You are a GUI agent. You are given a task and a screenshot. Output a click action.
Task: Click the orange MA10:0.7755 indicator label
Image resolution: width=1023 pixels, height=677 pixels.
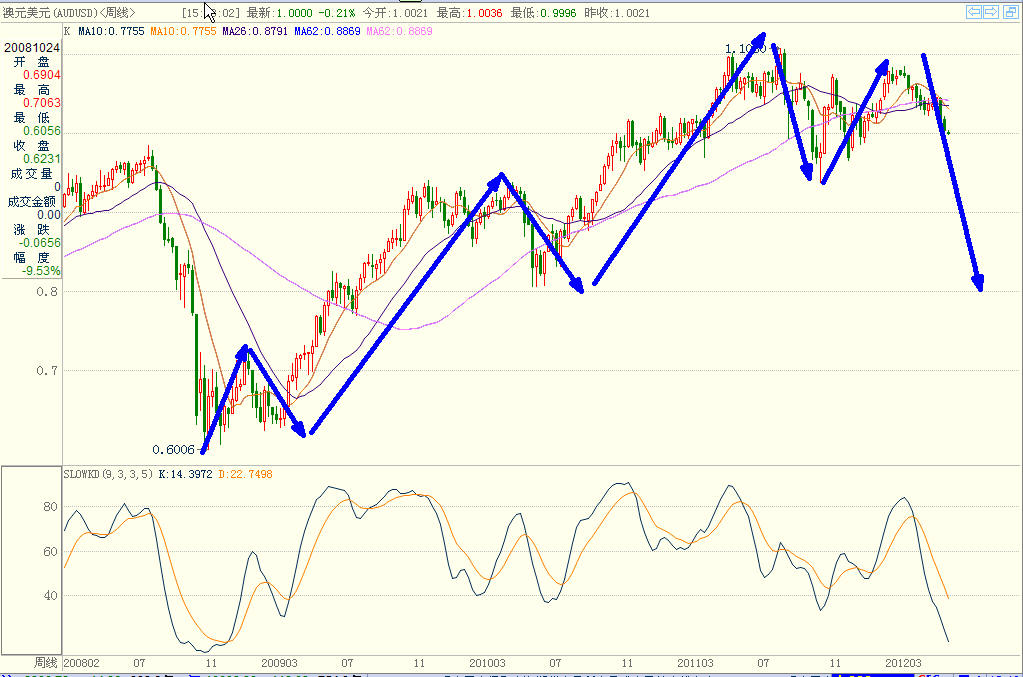(183, 31)
